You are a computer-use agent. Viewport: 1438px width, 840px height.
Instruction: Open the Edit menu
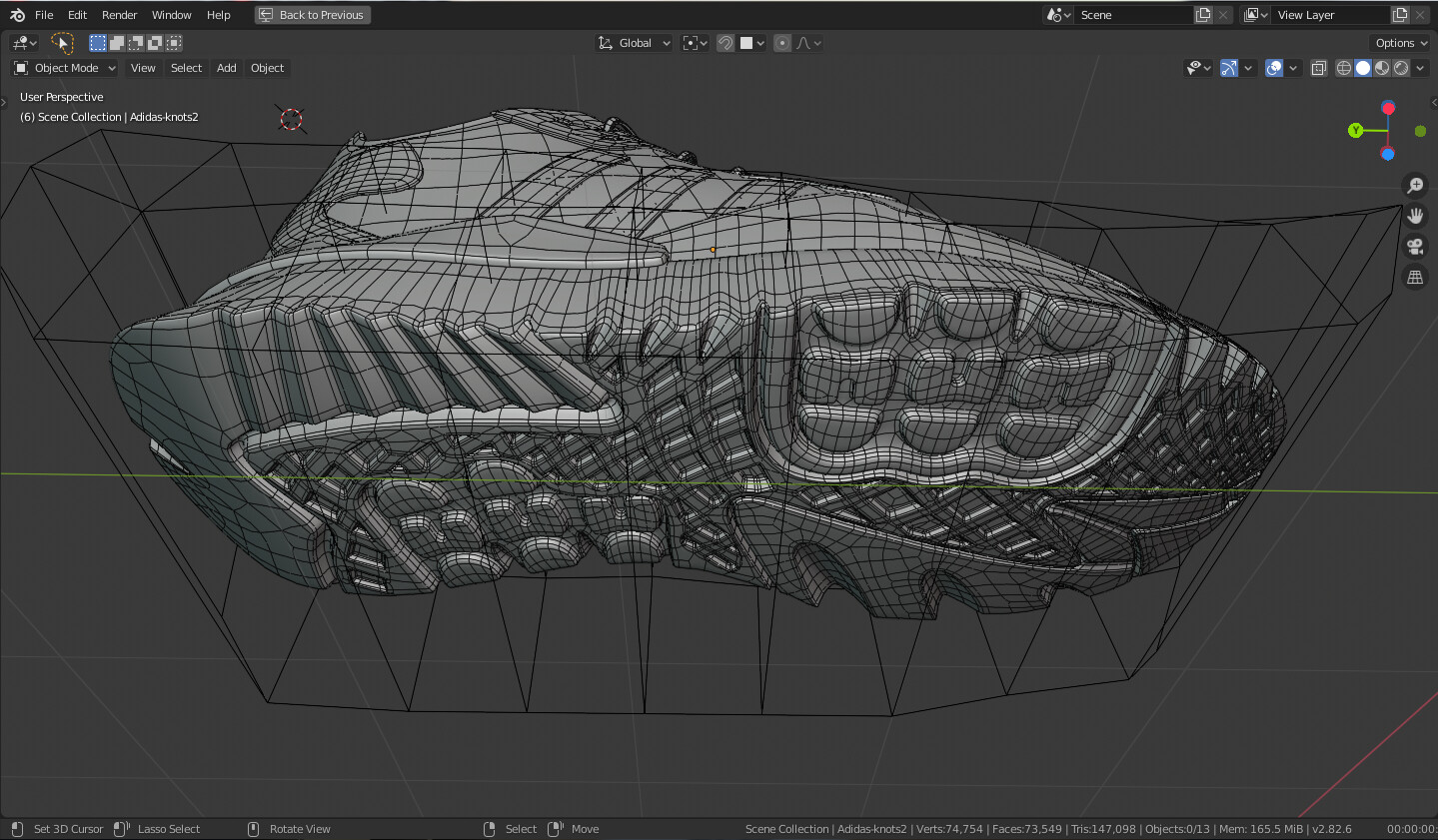point(77,15)
